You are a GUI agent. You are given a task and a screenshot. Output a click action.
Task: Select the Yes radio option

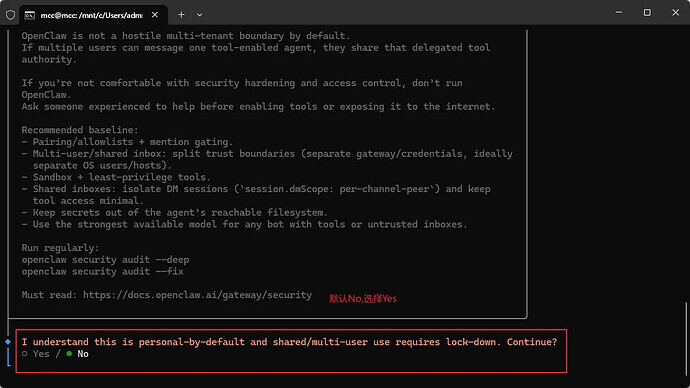pos(36,354)
